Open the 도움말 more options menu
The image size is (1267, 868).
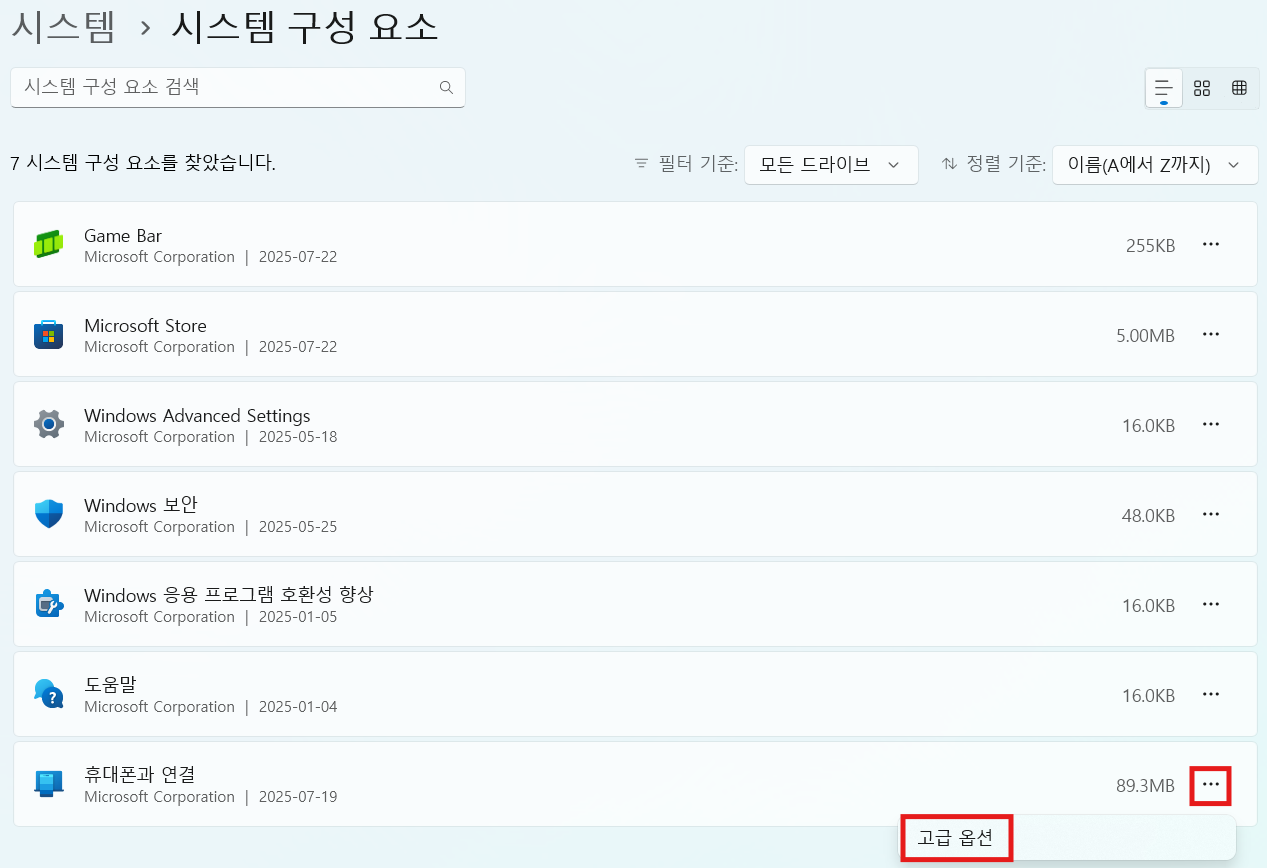pyautogui.click(x=1211, y=694)
